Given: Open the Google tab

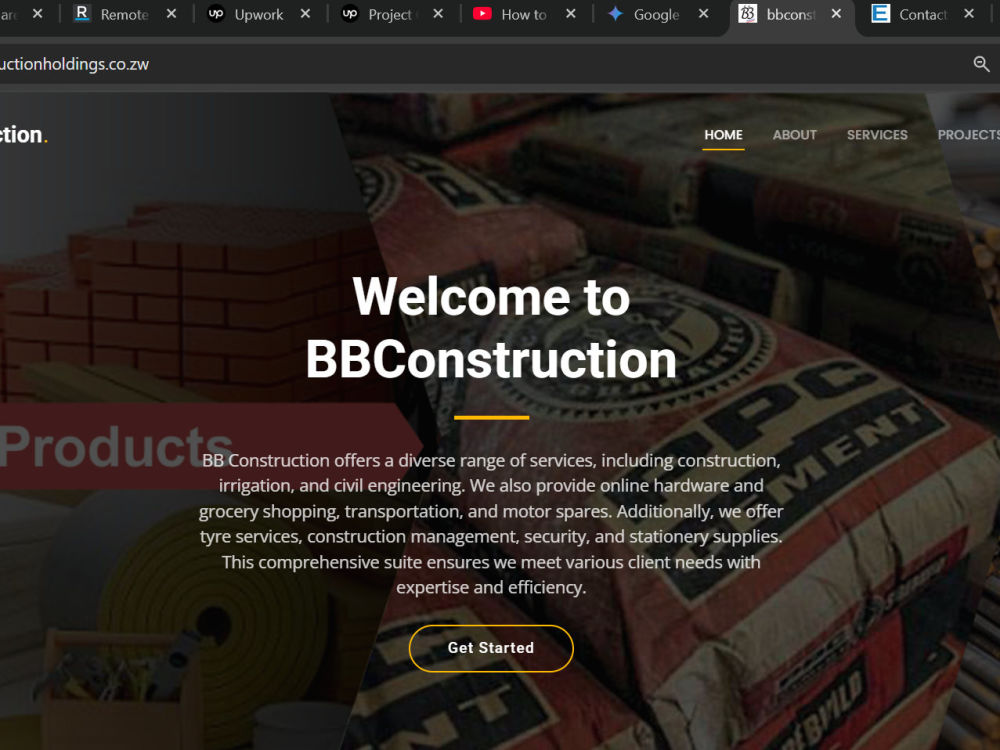Looking at the screenshot, I should click(x=656, y=14).
